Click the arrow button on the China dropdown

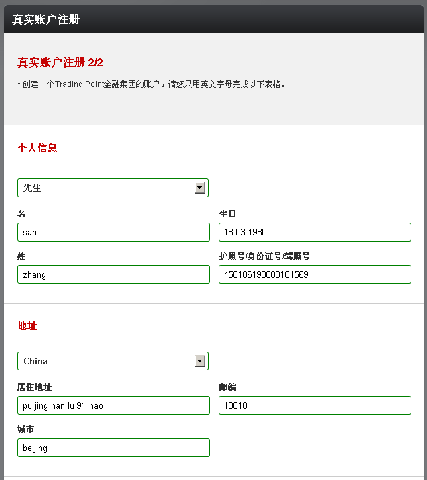pos(200,361)
